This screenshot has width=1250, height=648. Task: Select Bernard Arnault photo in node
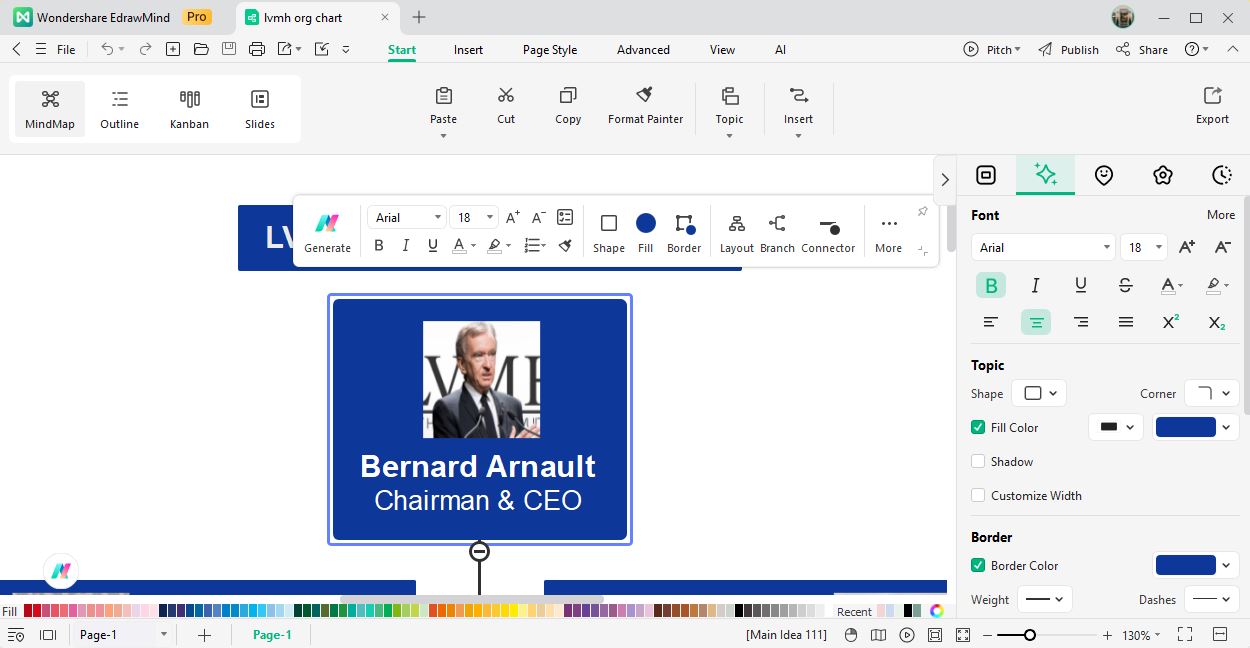click(x=481, y=379)
